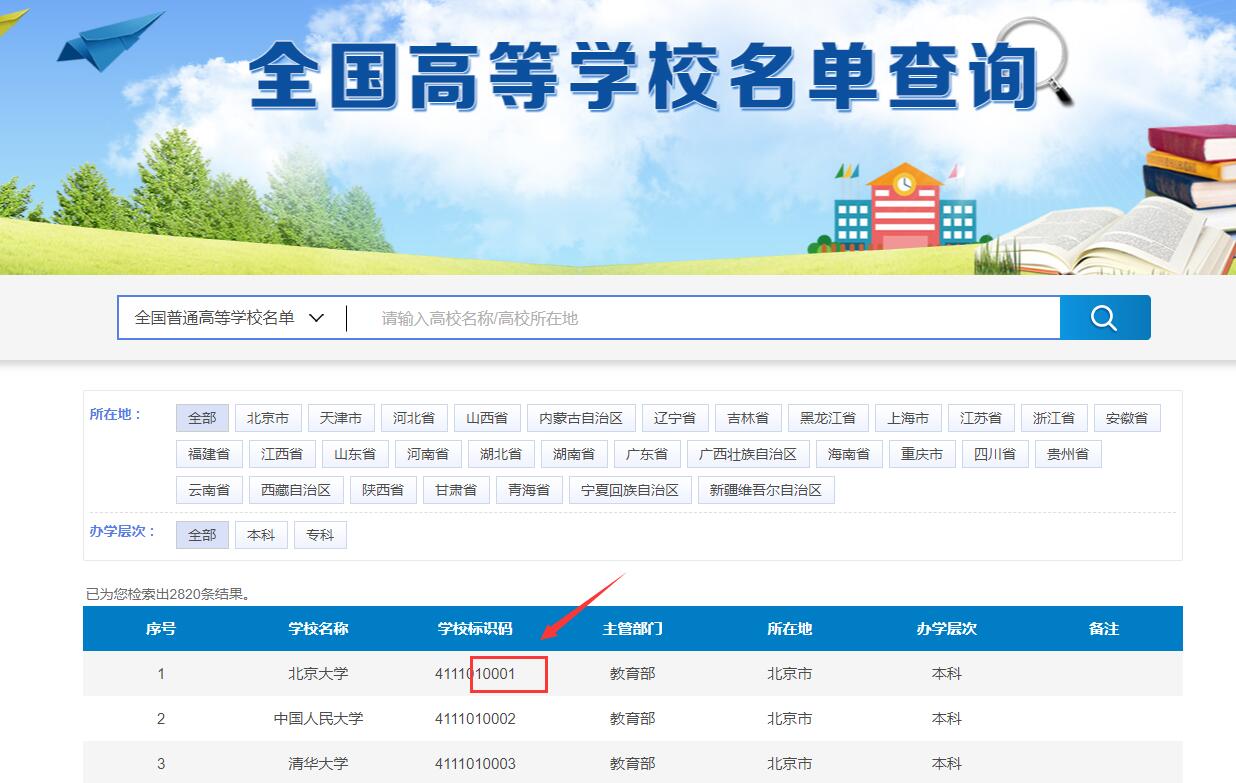The height and width of the screenshot is (783, 1236).
Task: Filter by 云南省
Action: pos(209,490)
